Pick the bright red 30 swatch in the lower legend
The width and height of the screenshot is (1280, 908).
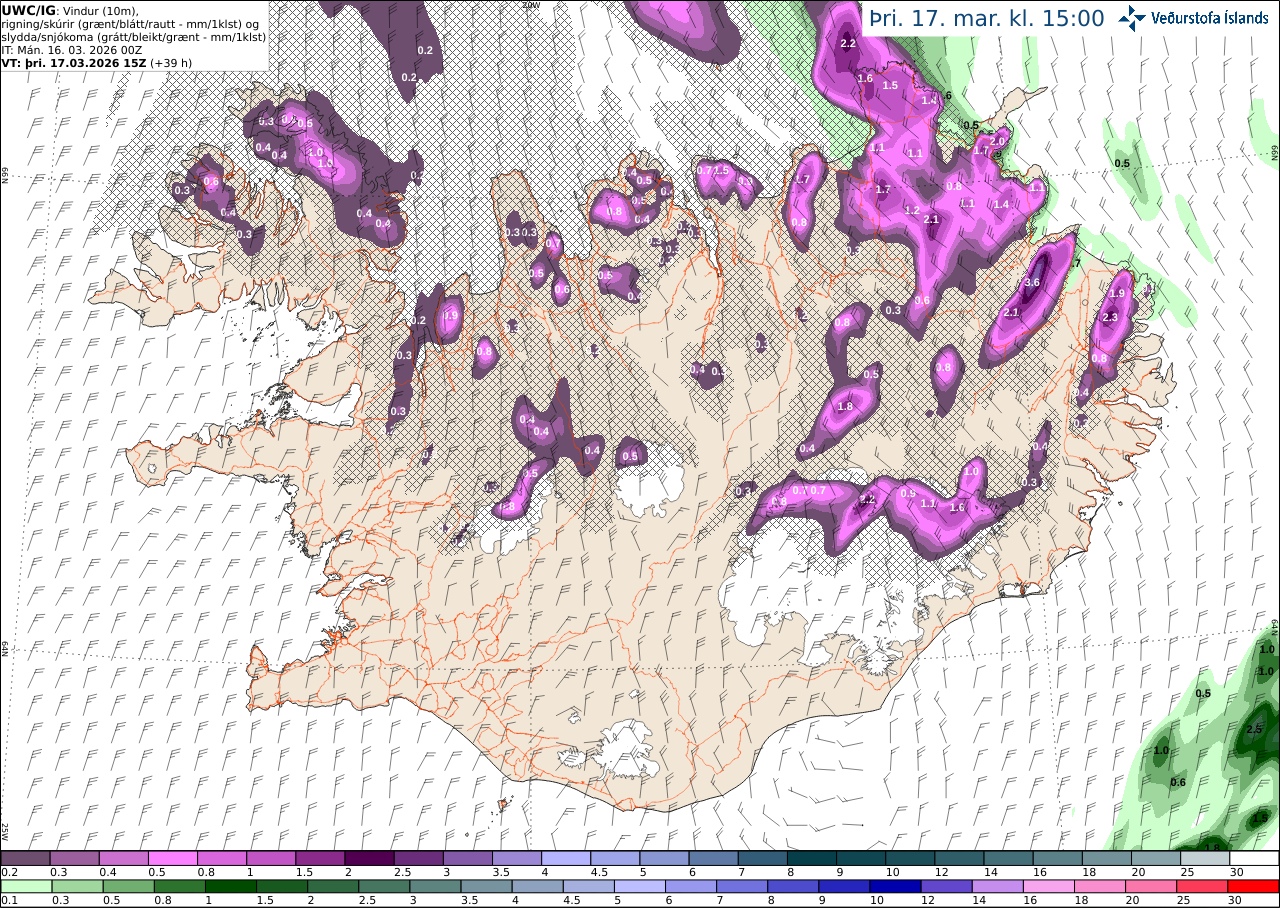[x=1255, y=886]
